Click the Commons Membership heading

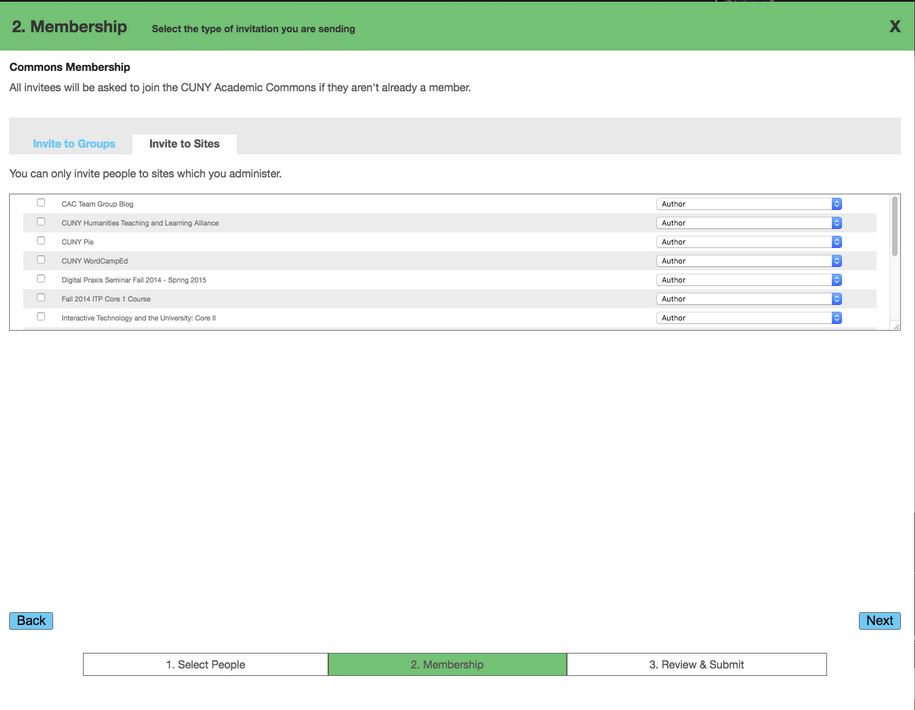click(70, 67)
